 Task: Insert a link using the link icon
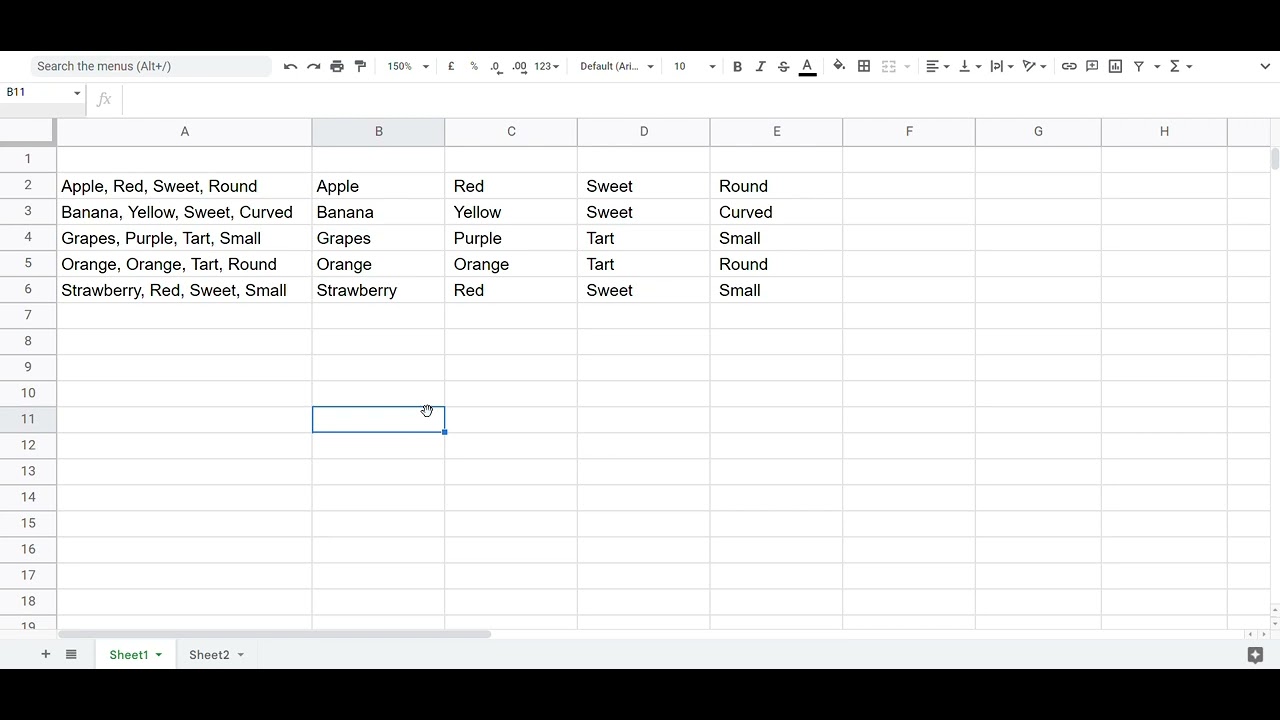1069,66
